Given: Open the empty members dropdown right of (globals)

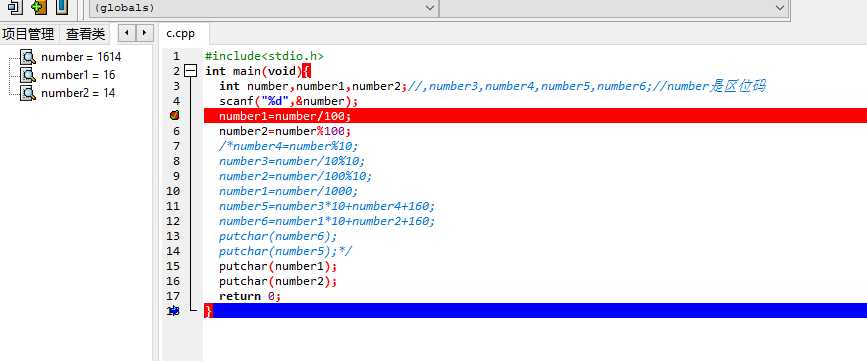Looking at the screenshot, I should tap(614, 8).
